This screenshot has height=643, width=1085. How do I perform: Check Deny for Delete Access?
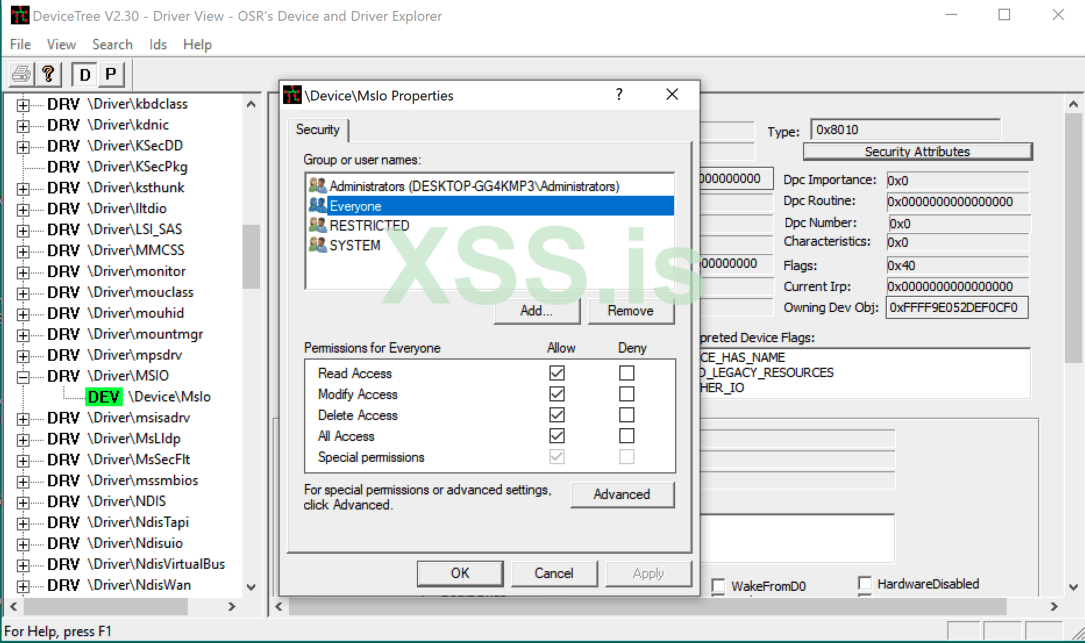click(626, 415)
